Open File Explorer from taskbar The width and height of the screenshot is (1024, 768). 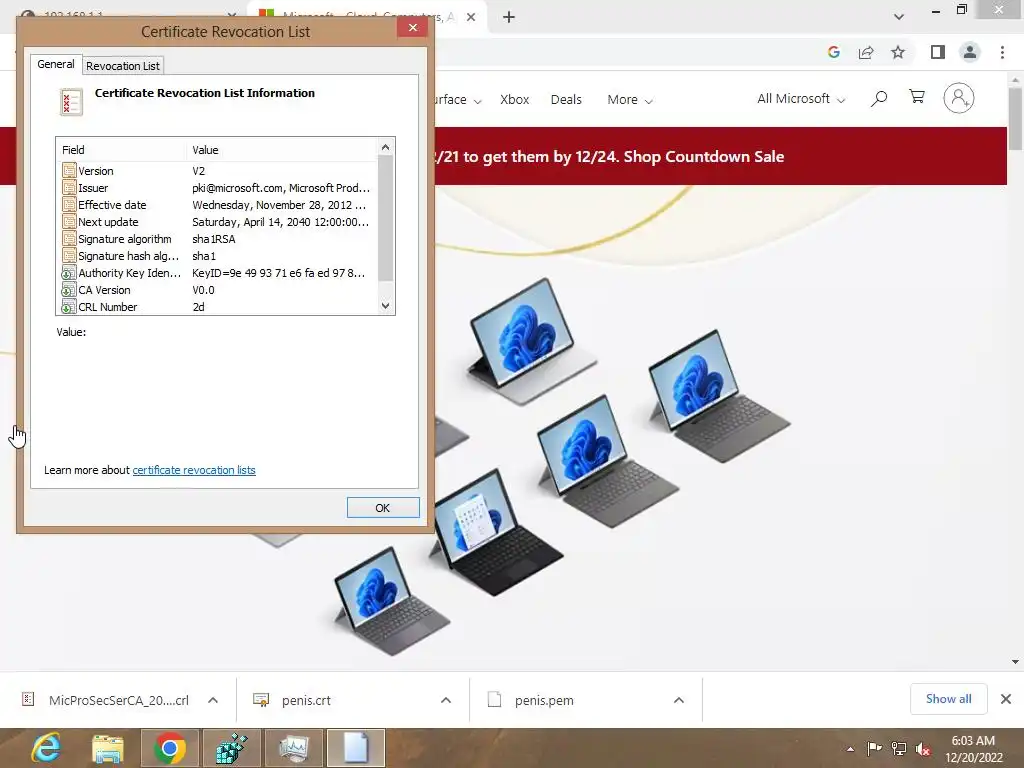click(108, 748)
